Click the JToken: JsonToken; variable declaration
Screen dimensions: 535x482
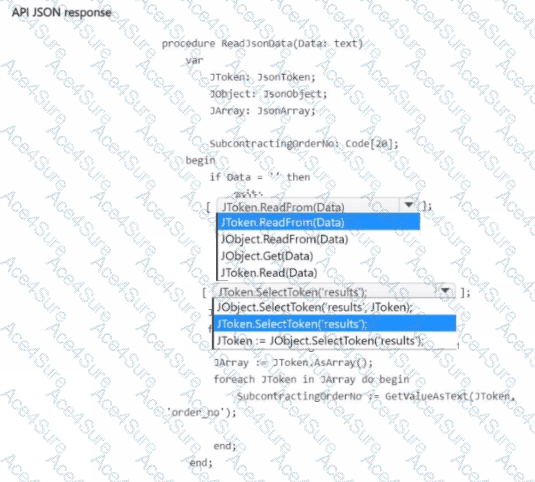262,77
